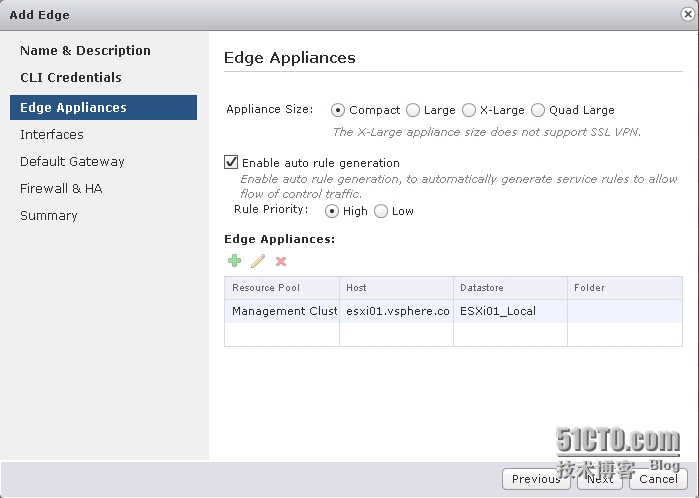The image size is (699, 498).
Task: Click the Datastore column header
Action: coord(510,288)
